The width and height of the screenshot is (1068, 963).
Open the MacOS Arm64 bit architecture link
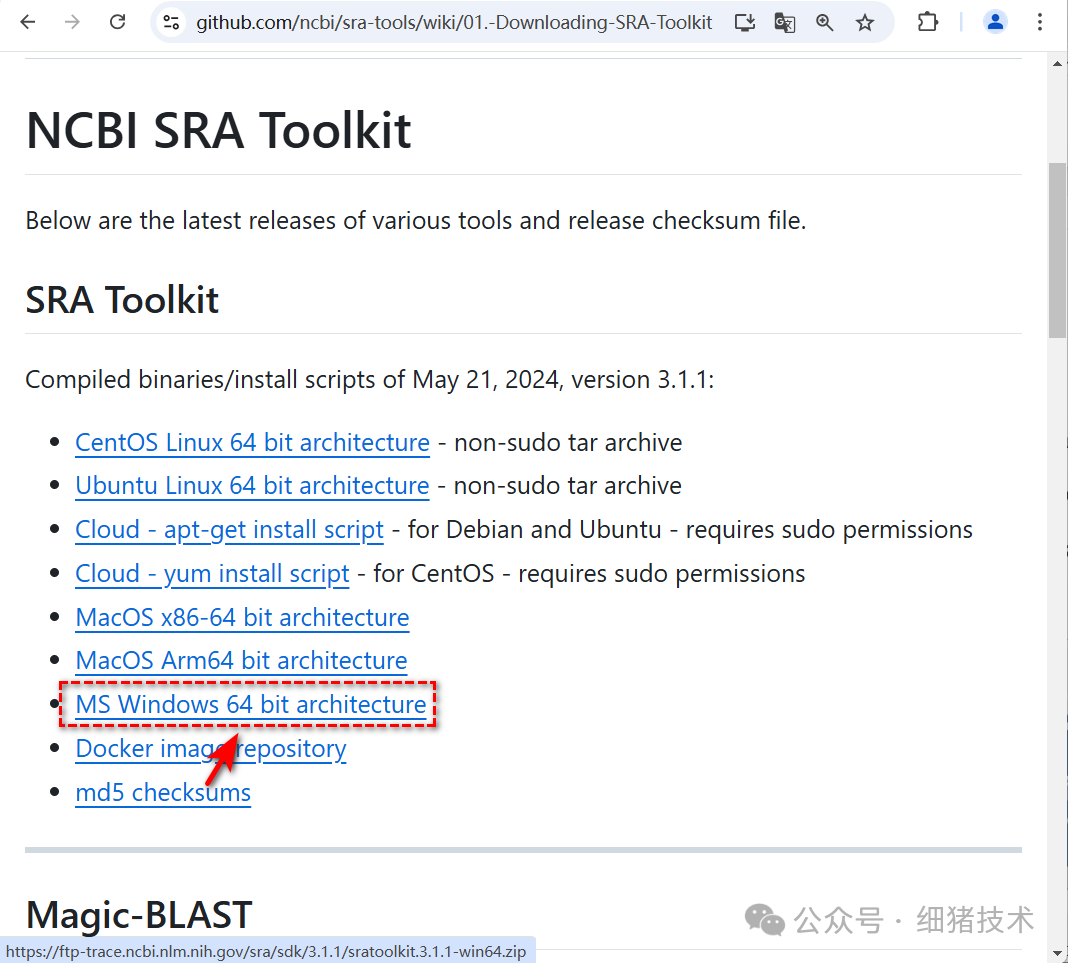pyautogui.click(x=241, y=660)
